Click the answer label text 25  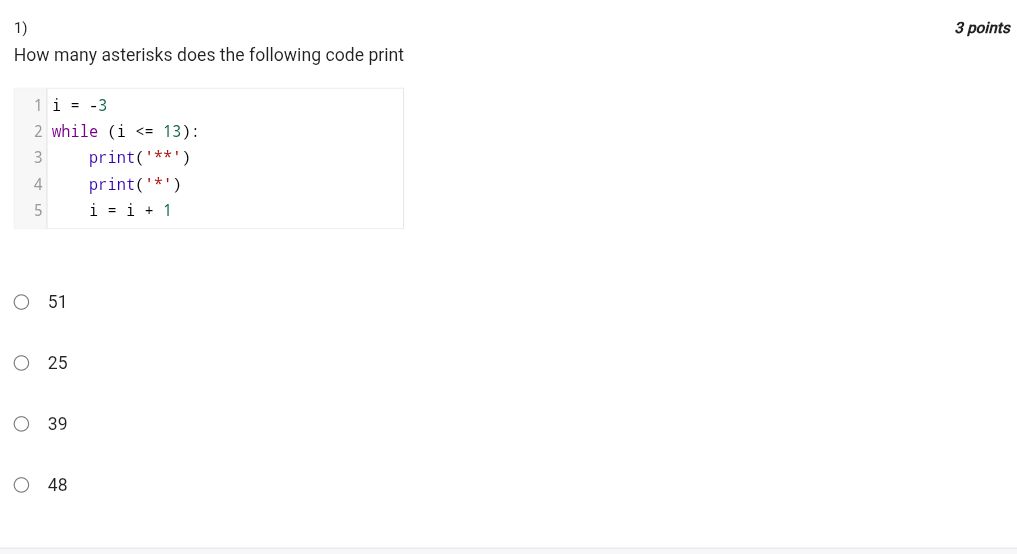click(x=57, y=363)
